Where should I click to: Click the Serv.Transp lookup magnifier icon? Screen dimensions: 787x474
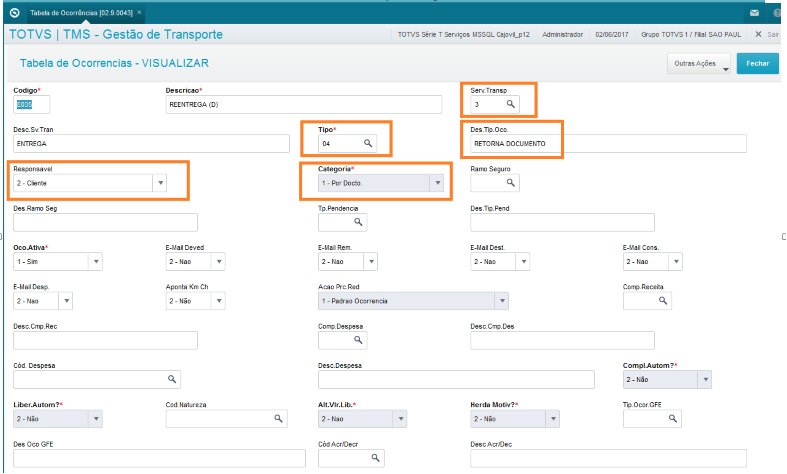click(x=510, y=104)
